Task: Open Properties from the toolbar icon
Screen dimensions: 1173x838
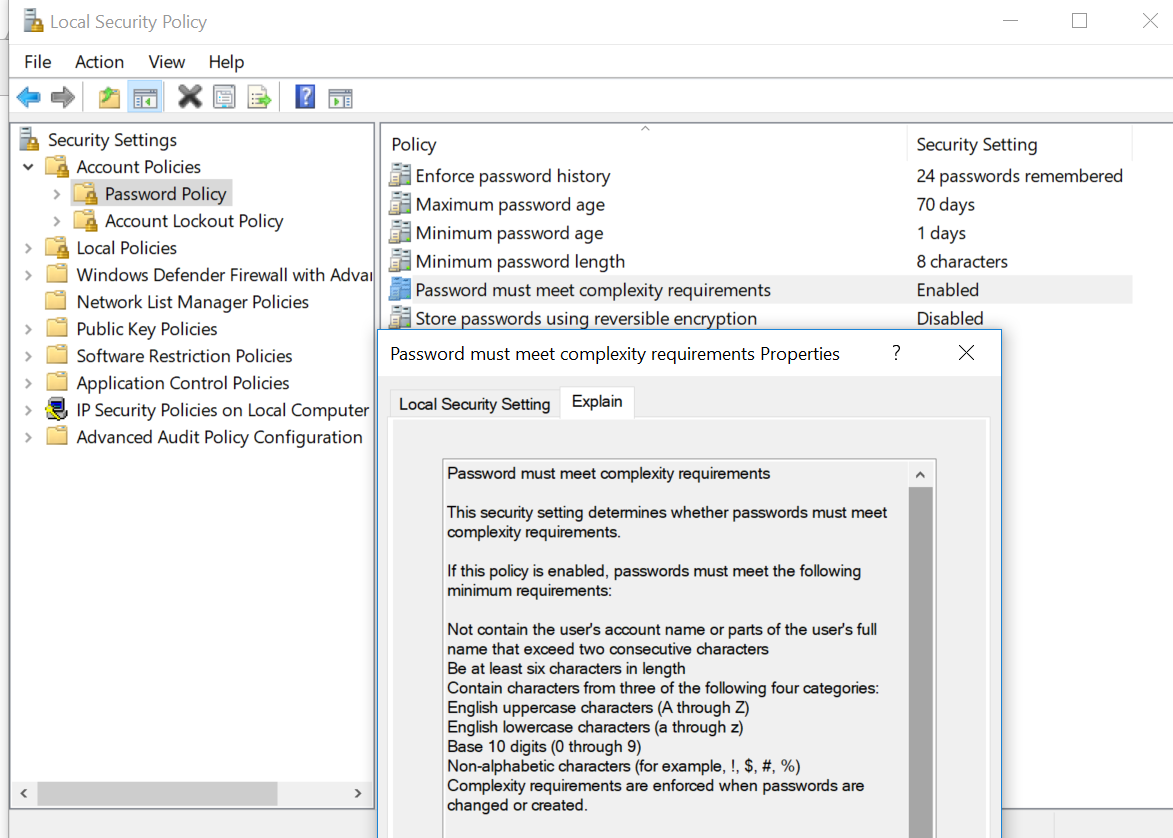Action: pos(224,97)
